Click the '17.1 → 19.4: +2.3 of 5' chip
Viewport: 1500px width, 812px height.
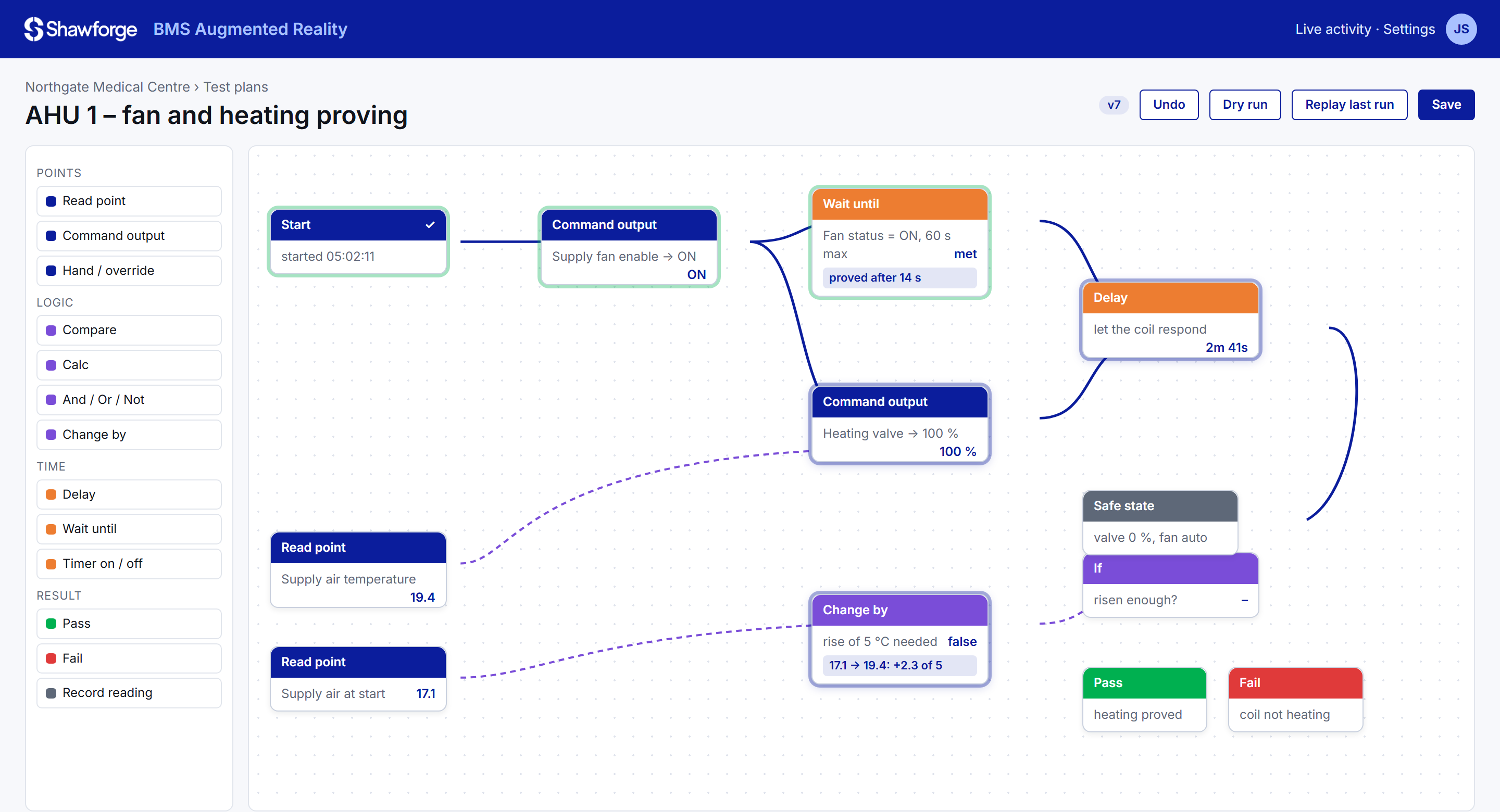(899, 665)
